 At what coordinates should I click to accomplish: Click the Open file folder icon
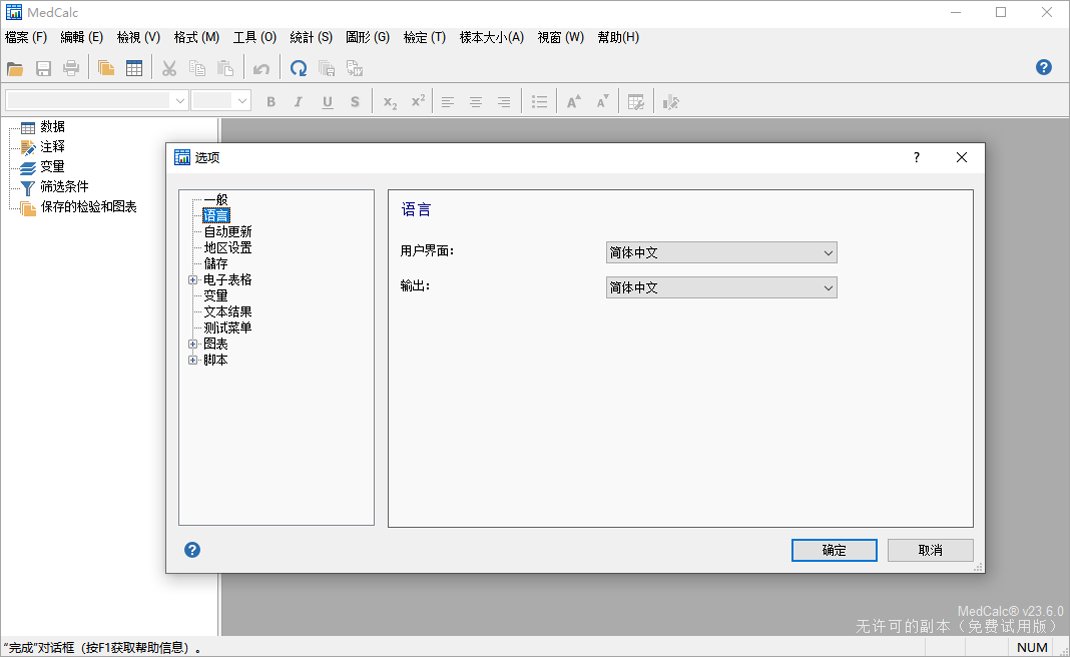(x=15, y=68)
